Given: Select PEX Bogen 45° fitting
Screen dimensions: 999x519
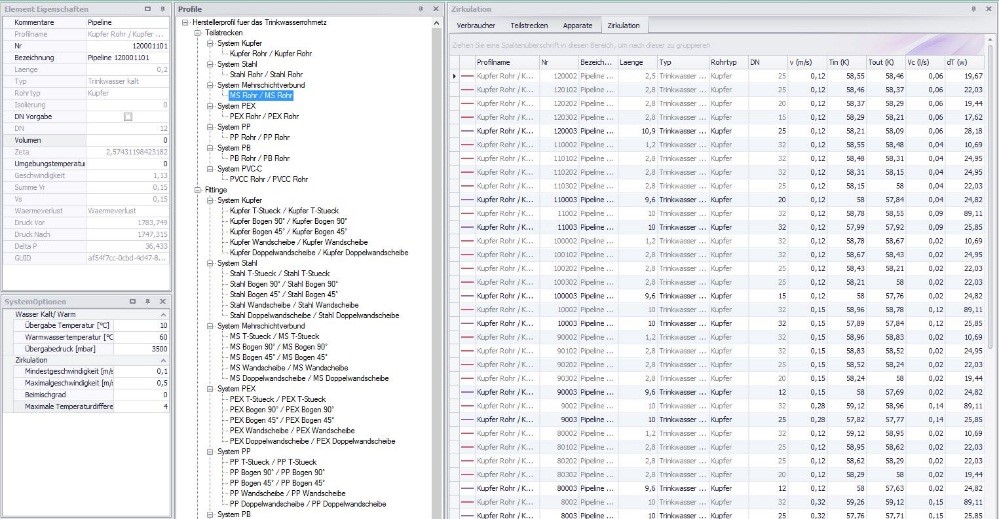Looking at the screenshot, I should point(282,420).
